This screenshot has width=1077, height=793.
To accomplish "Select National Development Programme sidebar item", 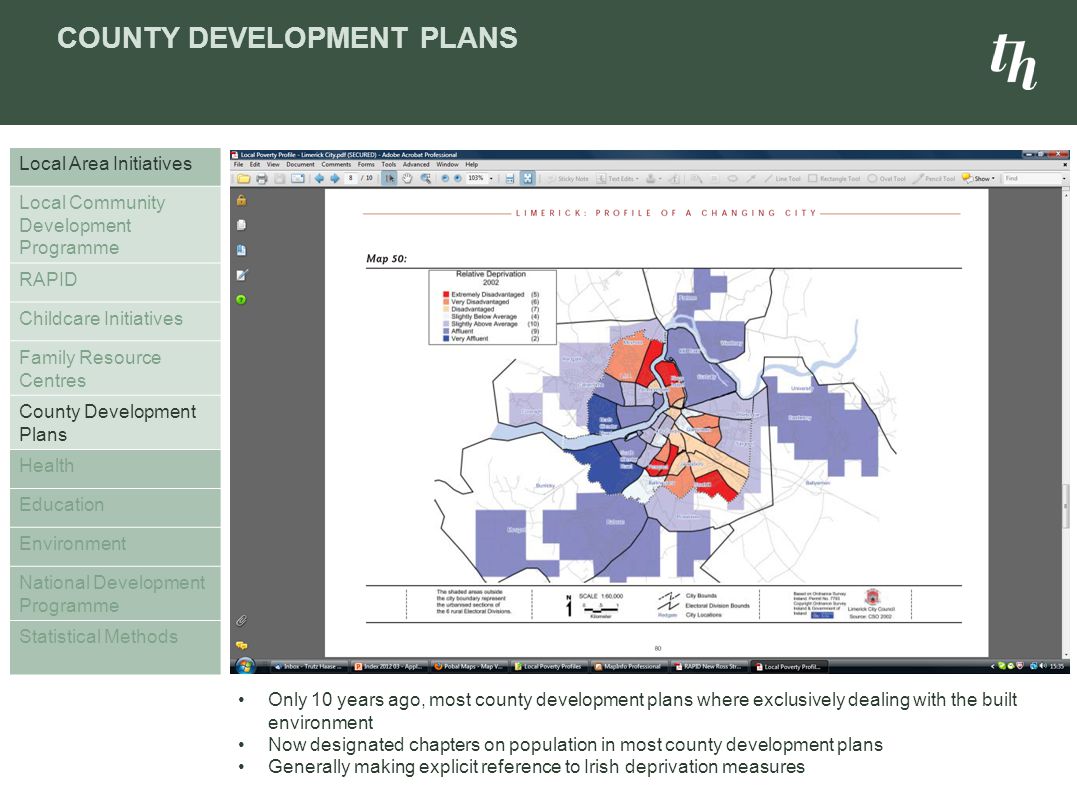I will pos(115,593).
